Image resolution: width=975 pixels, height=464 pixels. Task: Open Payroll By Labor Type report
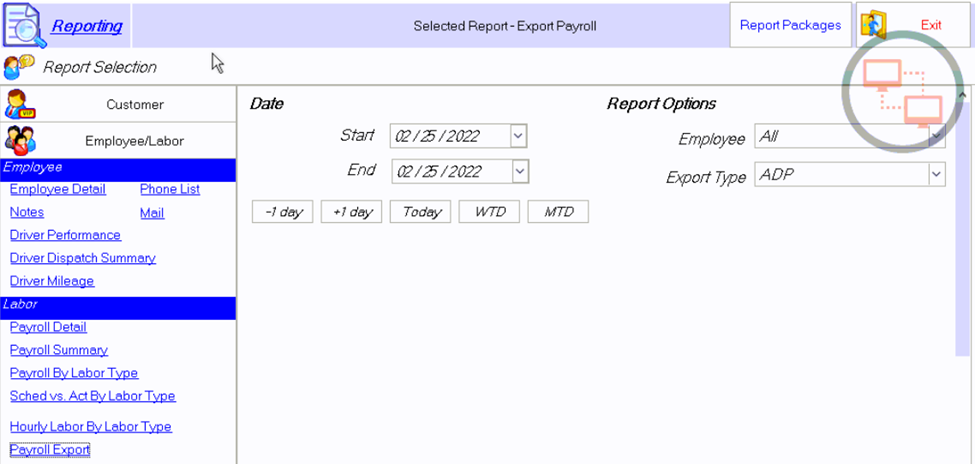[74, 373]
